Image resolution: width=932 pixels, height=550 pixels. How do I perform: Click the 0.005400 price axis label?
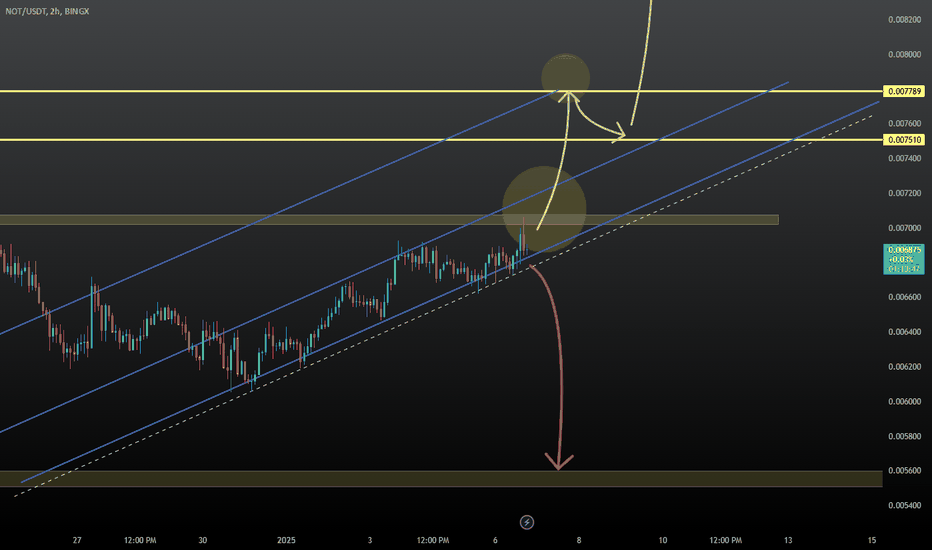904,505
